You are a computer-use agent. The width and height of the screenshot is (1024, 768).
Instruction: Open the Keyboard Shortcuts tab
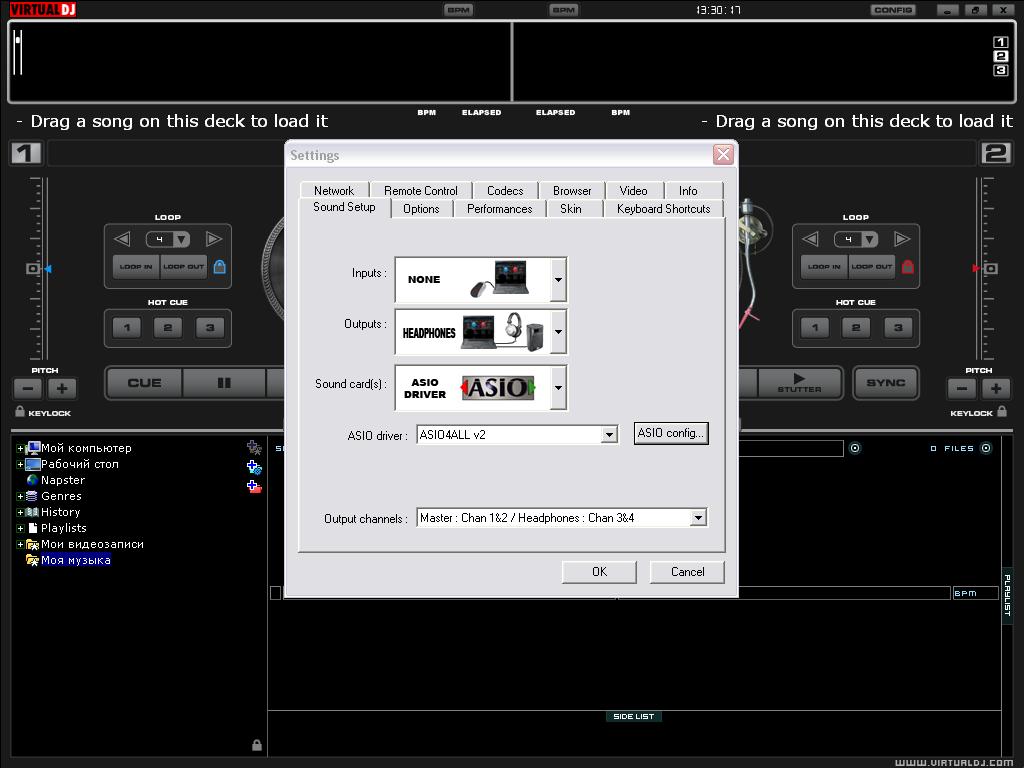click(664, 208)
